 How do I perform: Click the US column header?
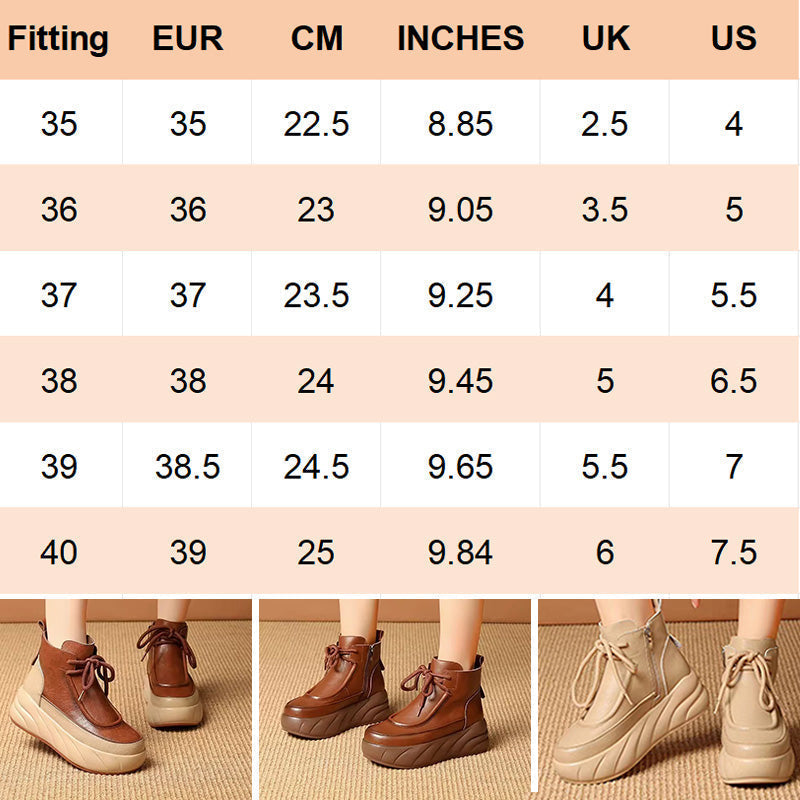734,39
